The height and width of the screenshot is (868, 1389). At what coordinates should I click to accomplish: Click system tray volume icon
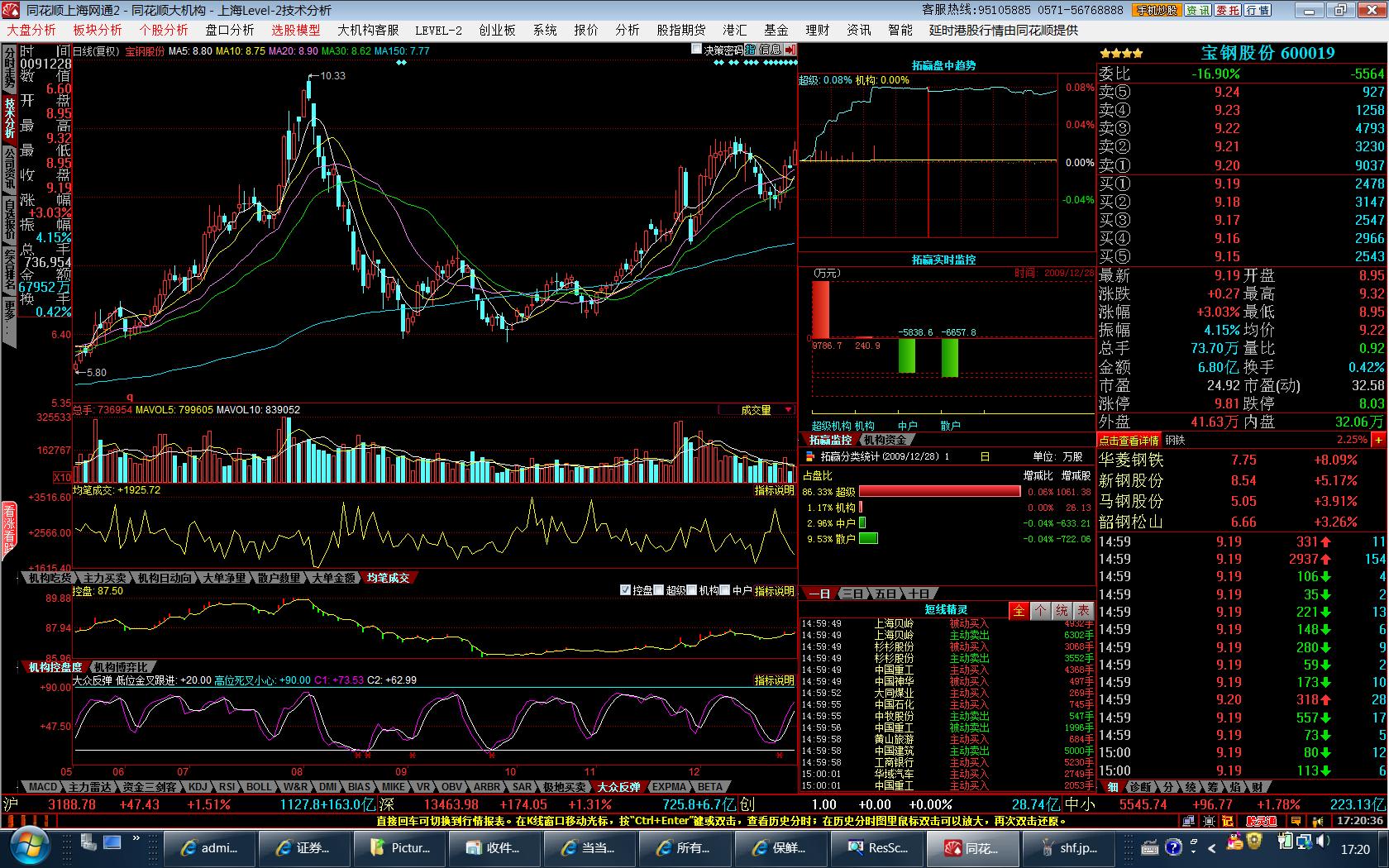pyautogui.click(x=1324, y=843)
